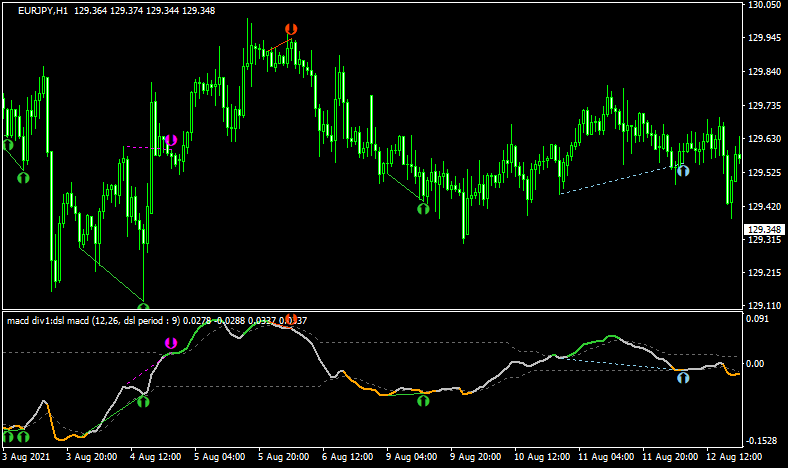Viewport: 788px width, 468px height.
Task: Click the green up arrow near the 129.525 level on 3 Aug
Action: click(23, 177)
